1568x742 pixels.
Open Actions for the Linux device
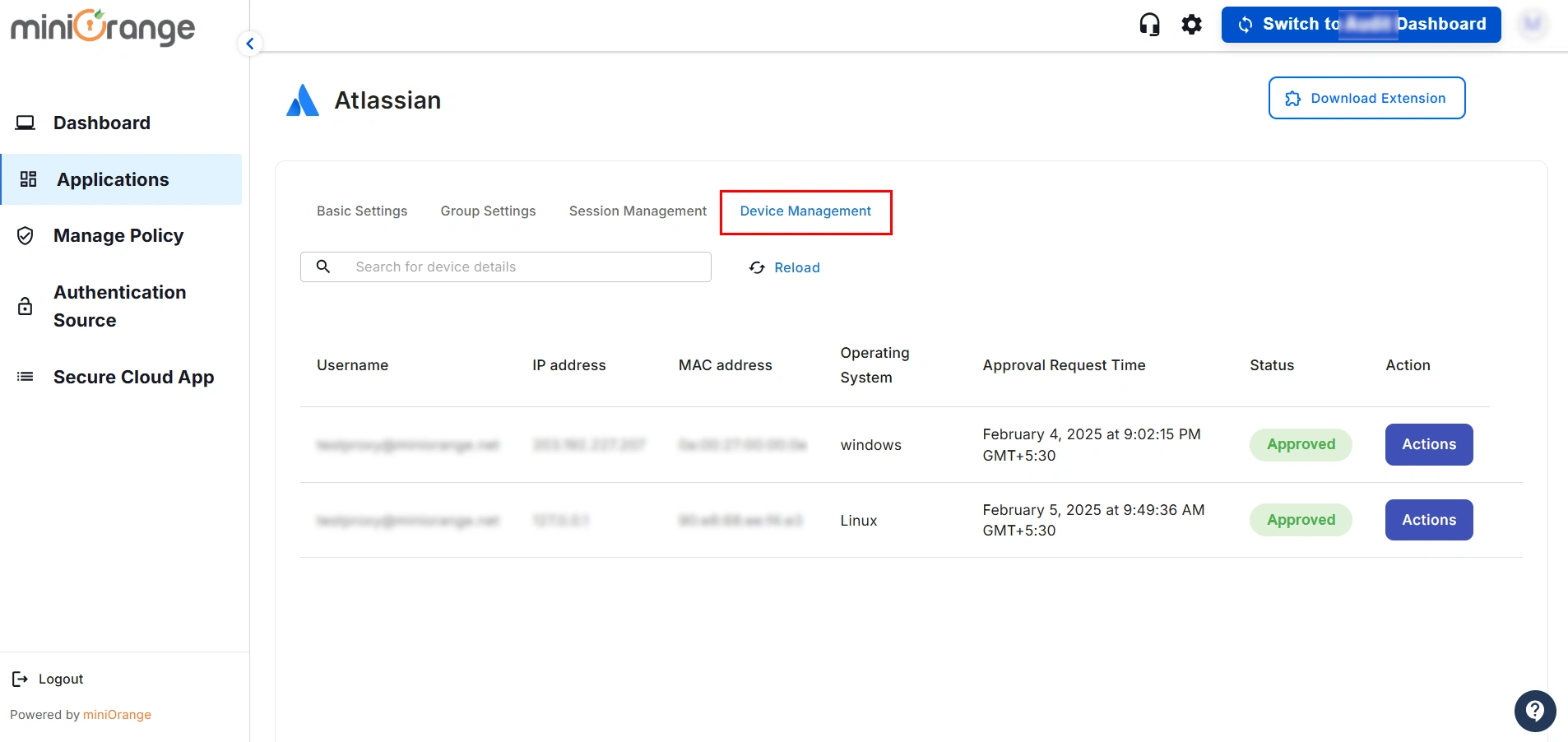click(1429, 520)
